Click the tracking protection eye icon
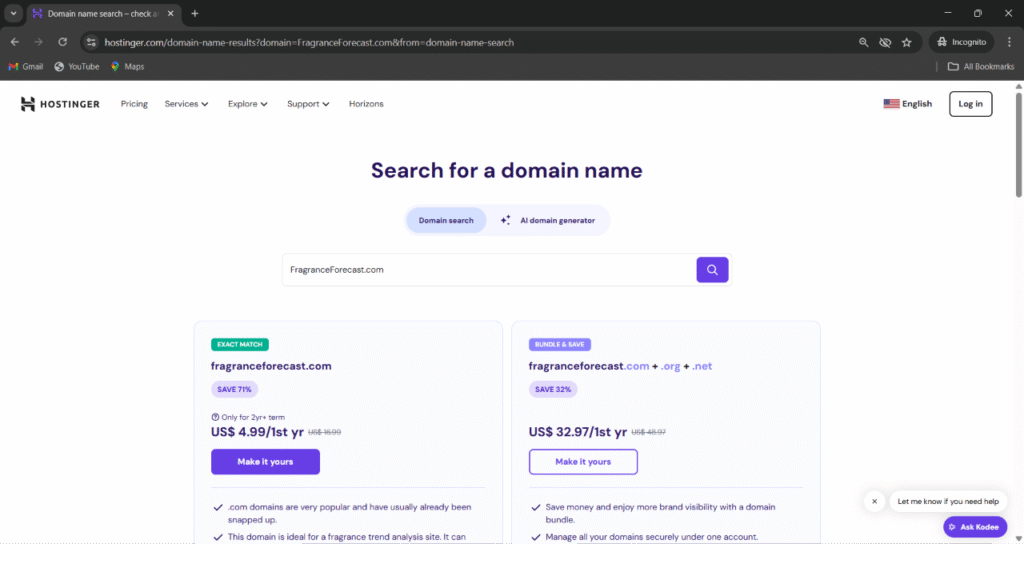 click(x=885, y=42)
